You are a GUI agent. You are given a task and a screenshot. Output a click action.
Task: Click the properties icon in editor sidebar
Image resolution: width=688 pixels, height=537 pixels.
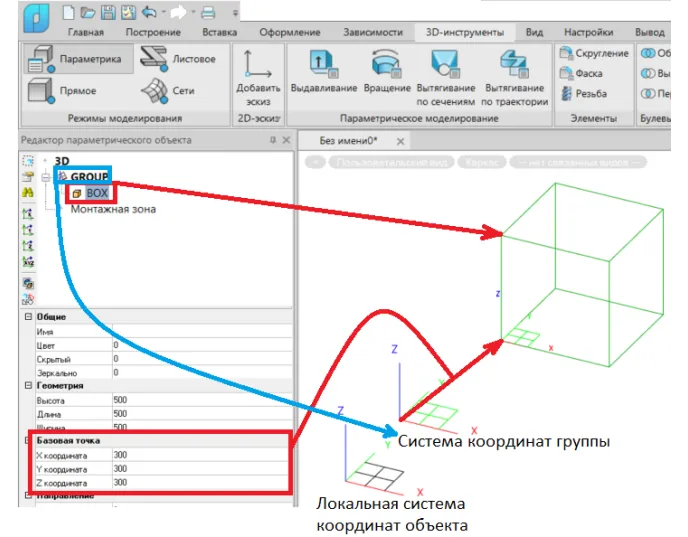[x=28, y=177]
